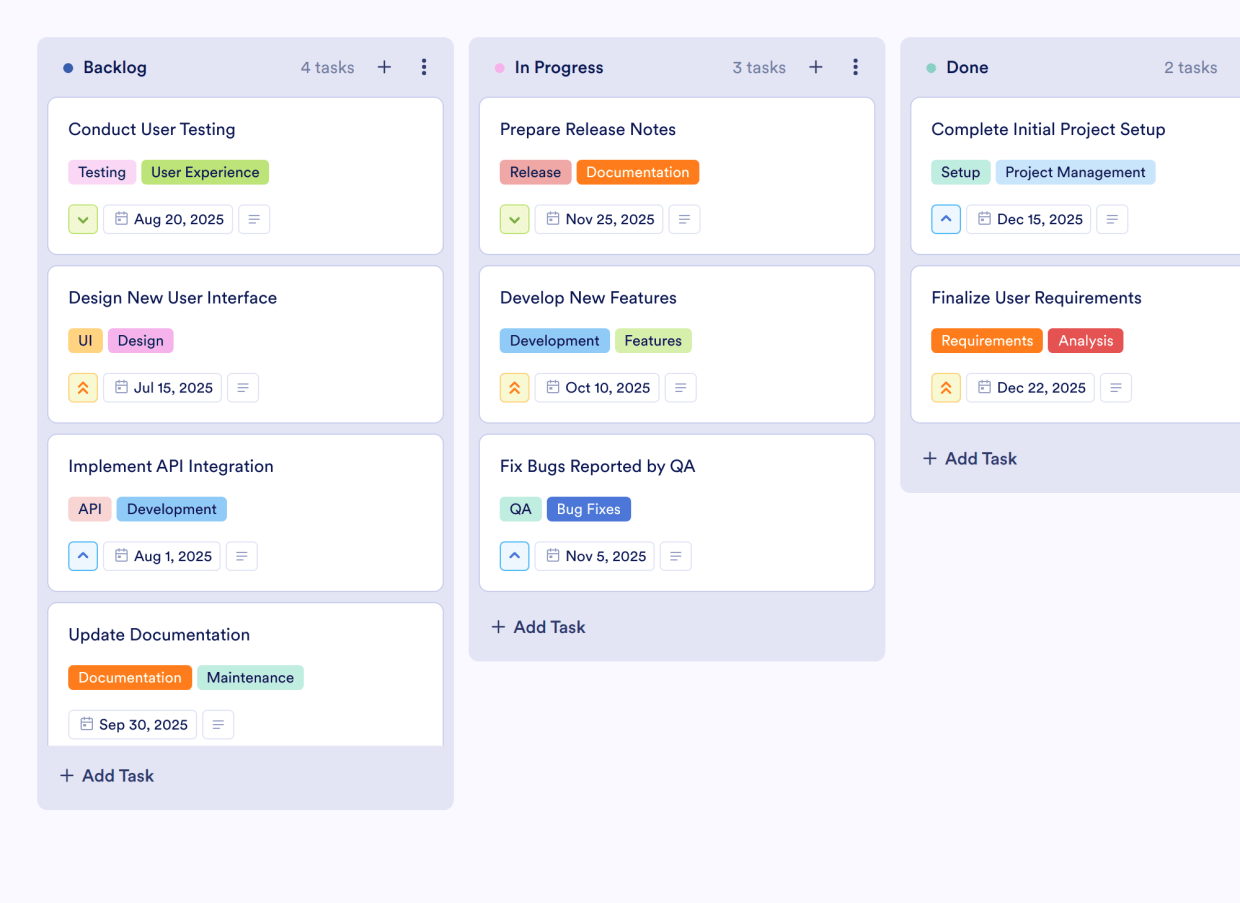Open the three-dot menu for In Progress column
1240x903 pixels.
855,67
